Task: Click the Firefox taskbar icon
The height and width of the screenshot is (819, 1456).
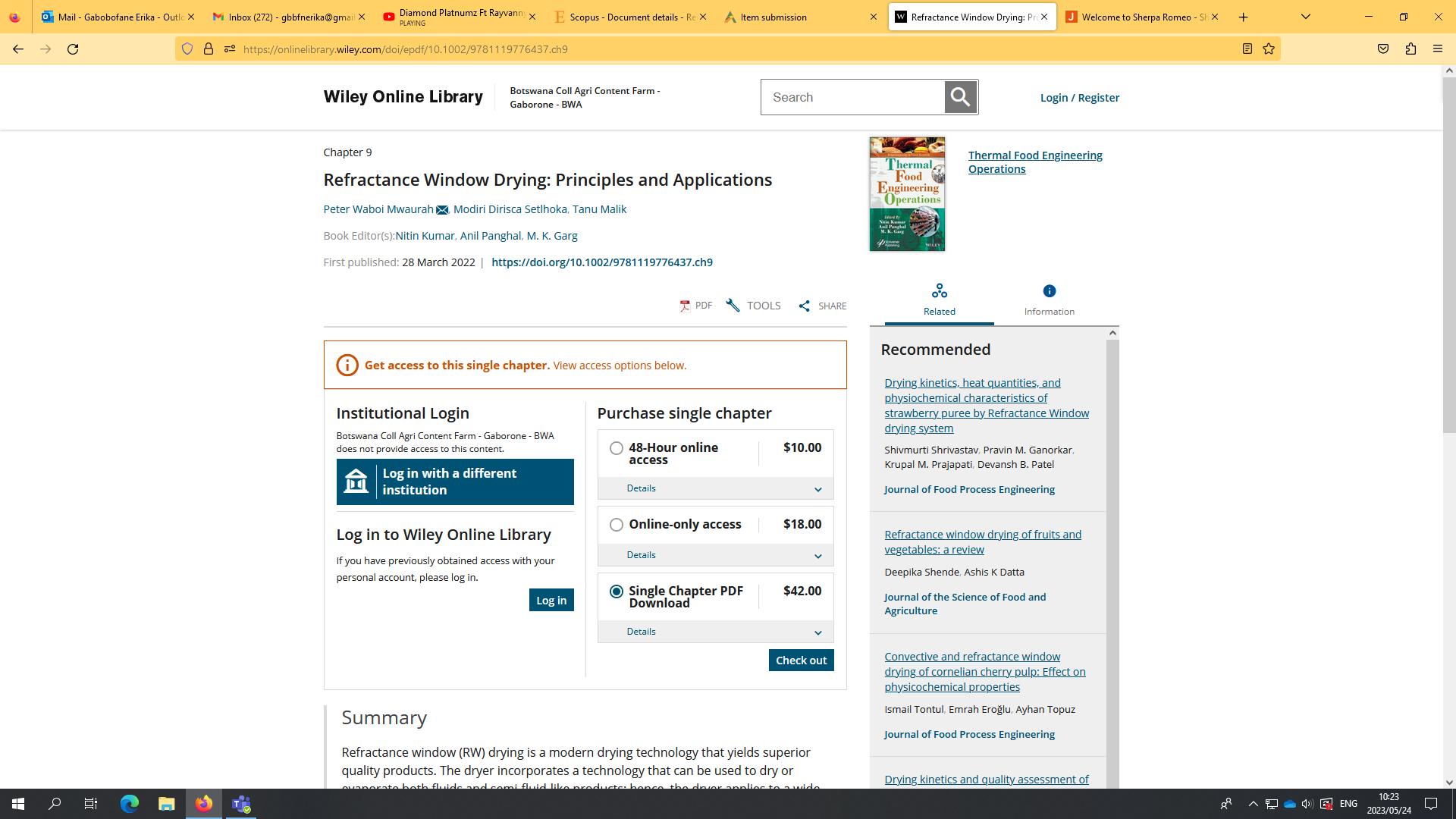Action: (x=204, y=804)
